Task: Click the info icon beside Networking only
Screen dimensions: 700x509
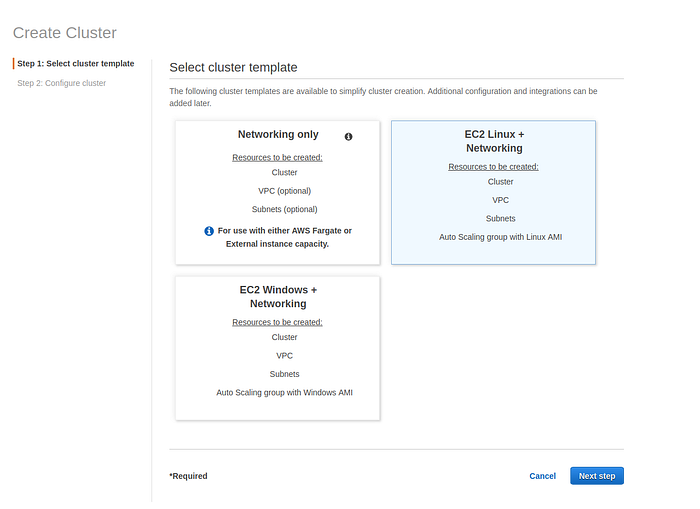Action: [x=348, y=137]
